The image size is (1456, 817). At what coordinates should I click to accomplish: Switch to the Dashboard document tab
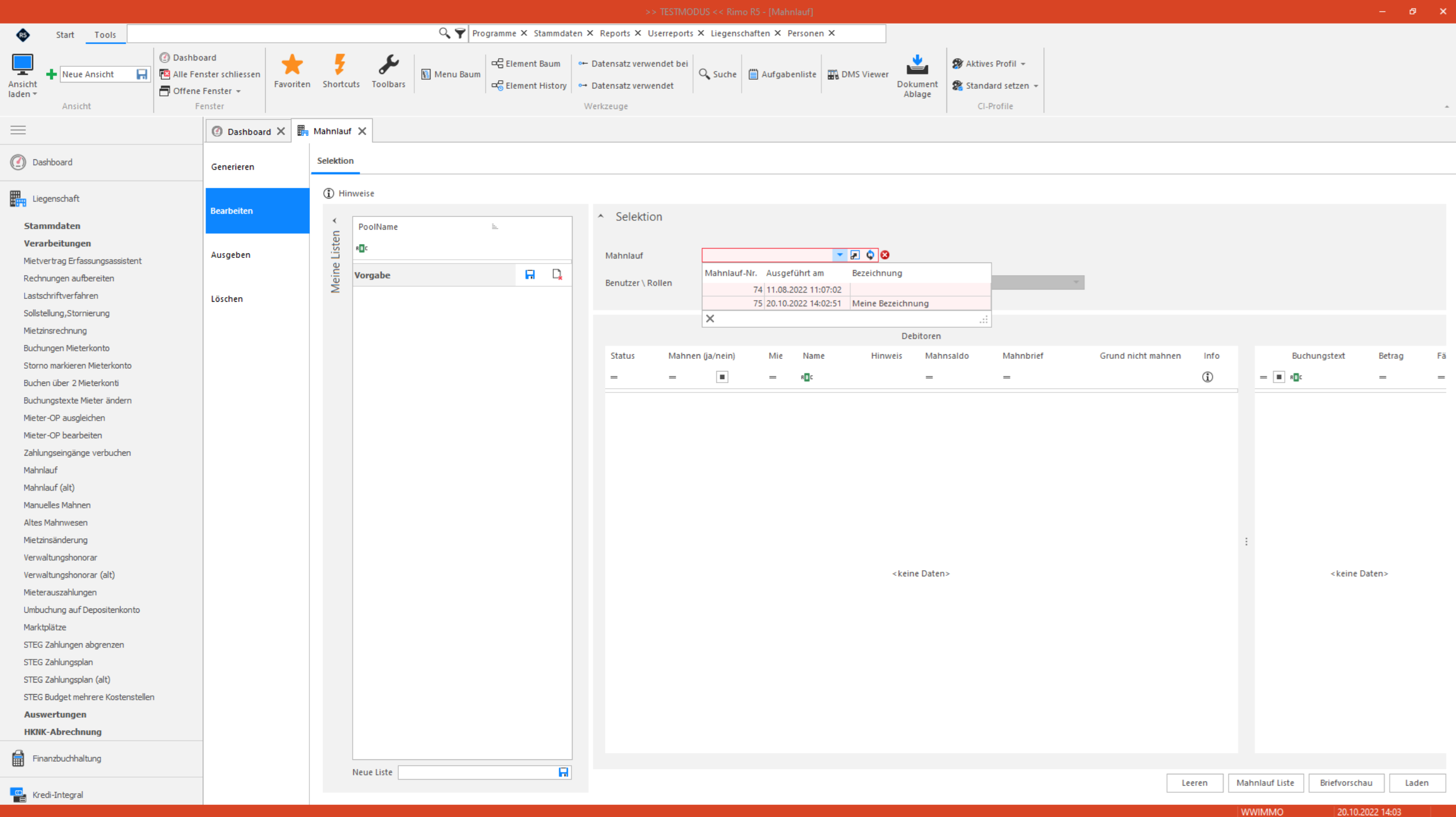pyautogui.click(x=249, y=132)
